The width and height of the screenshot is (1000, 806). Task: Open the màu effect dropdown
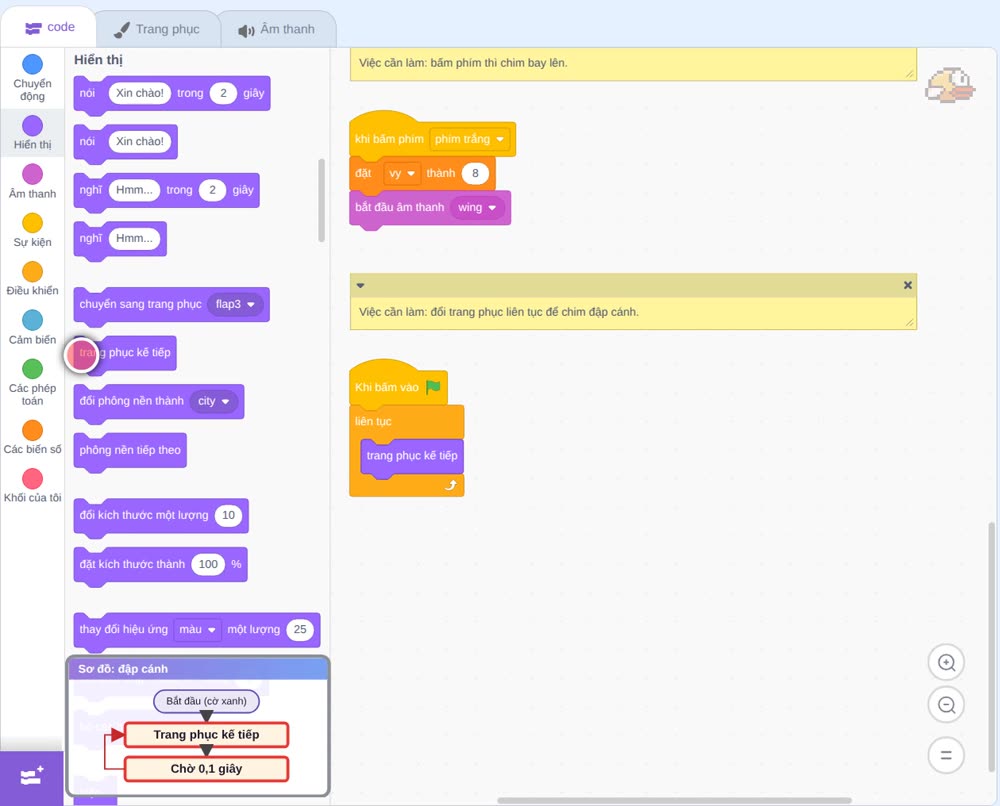[198, 629]
